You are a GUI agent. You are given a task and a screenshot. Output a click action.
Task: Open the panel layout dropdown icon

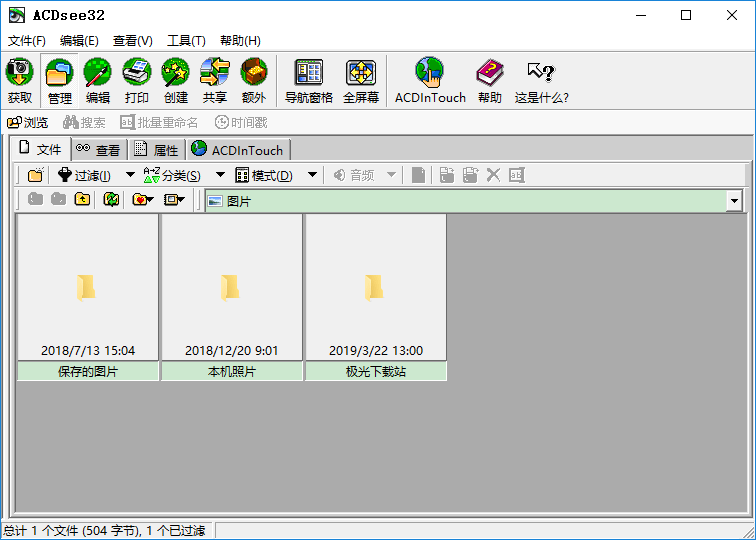pos(174,199)
